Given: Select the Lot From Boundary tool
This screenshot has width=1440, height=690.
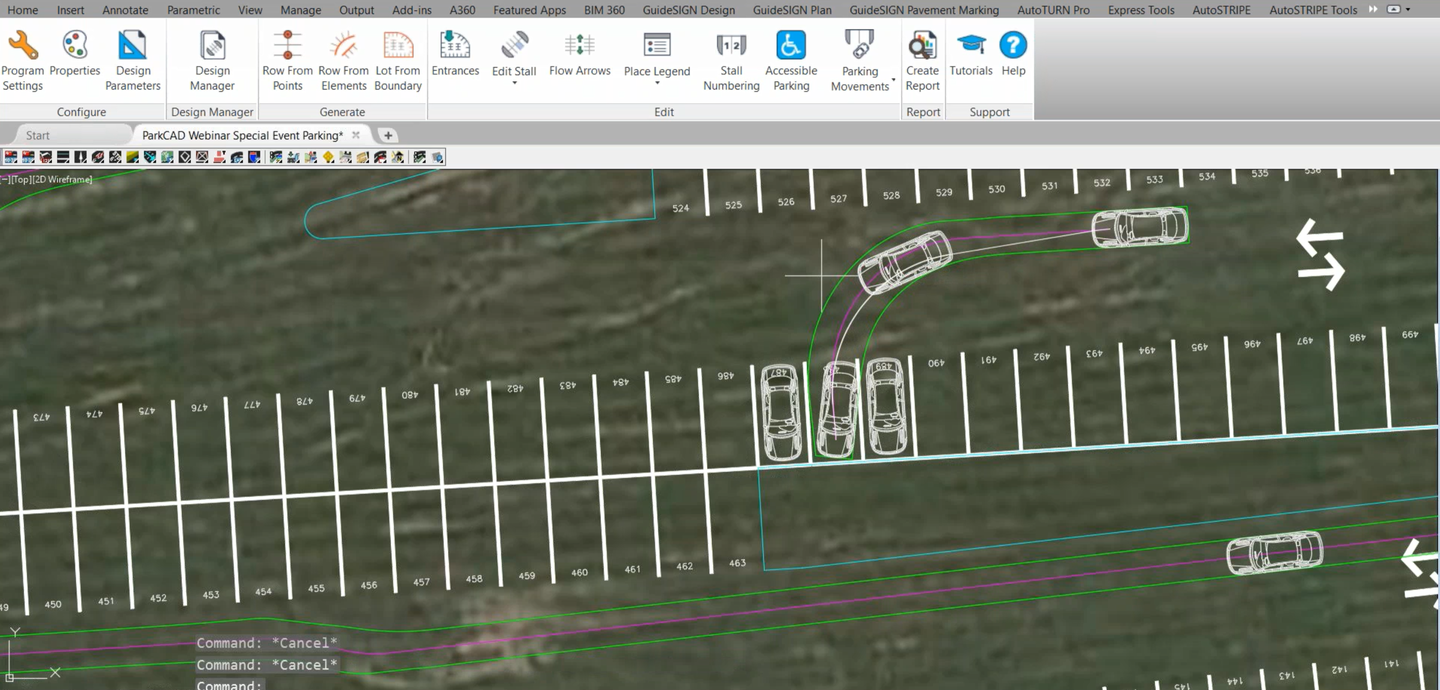Looking at the screenshot, I should coord(398,47).
